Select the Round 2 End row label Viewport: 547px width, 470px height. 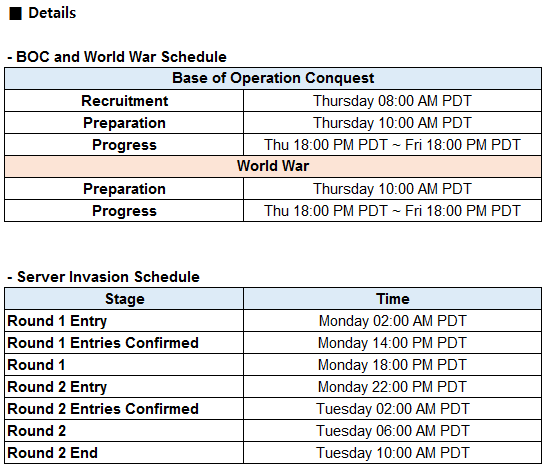53,453
